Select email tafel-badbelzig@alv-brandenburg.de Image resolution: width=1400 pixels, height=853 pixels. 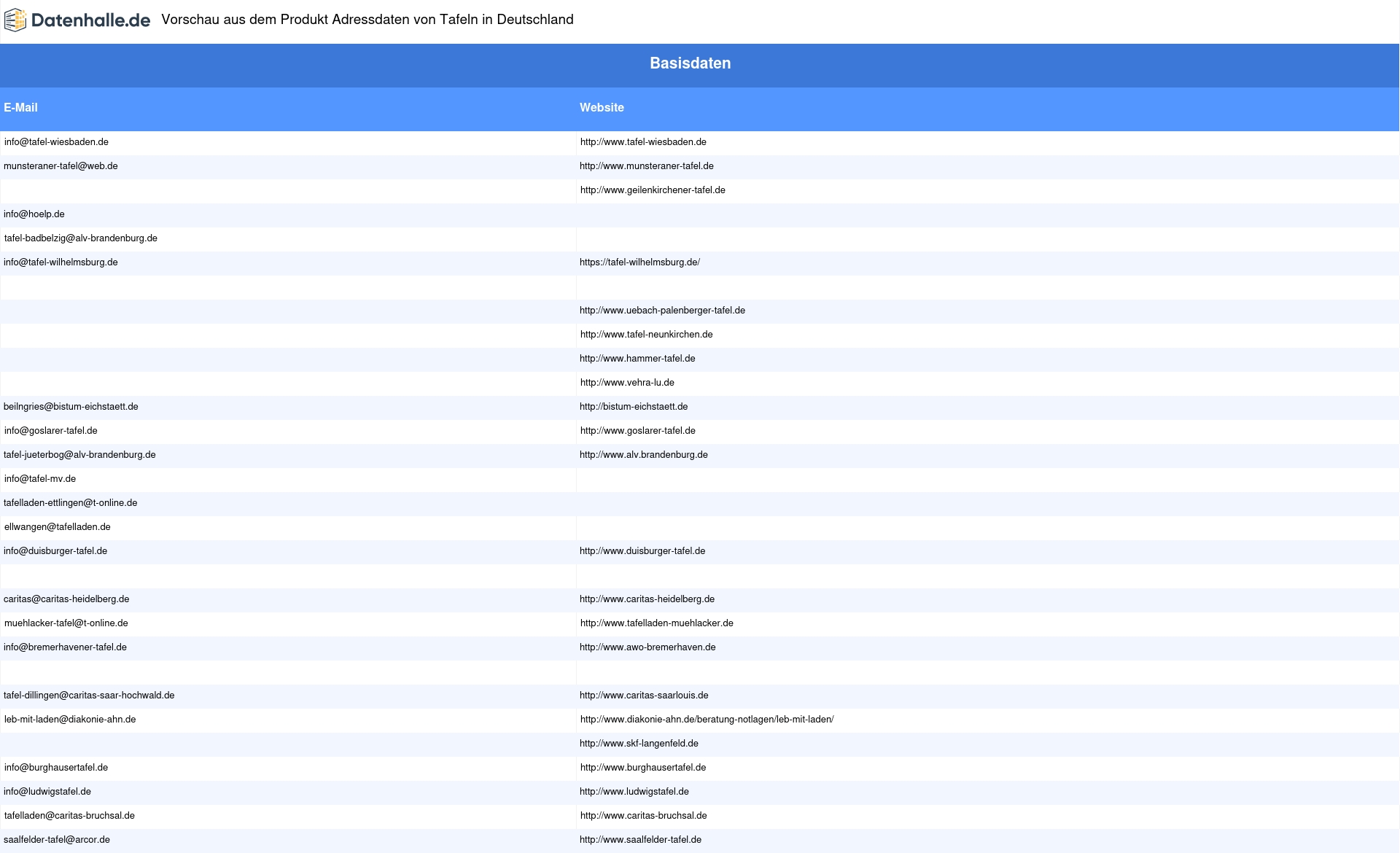81,238
